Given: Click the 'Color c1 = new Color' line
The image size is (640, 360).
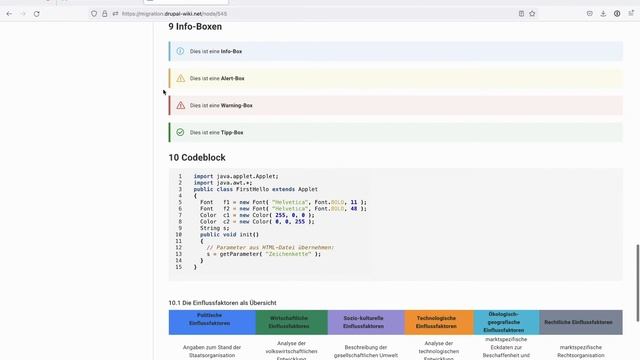Looking at the screenshot, I should click(257, 215).
